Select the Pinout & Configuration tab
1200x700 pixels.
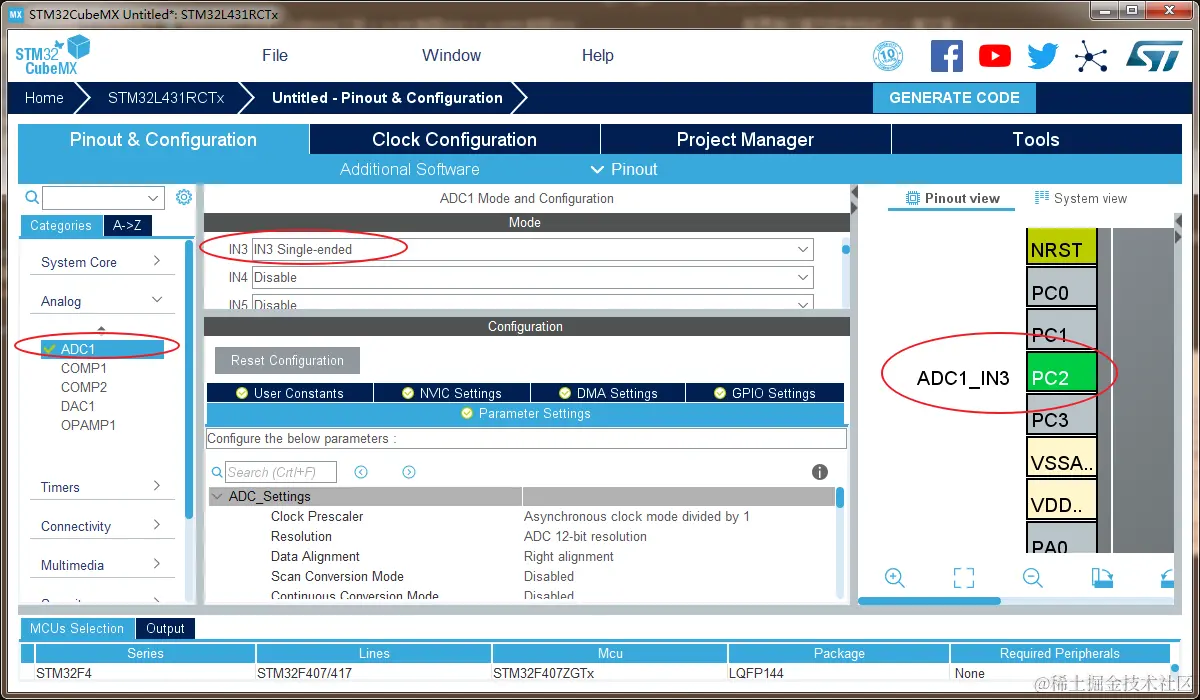163,139
